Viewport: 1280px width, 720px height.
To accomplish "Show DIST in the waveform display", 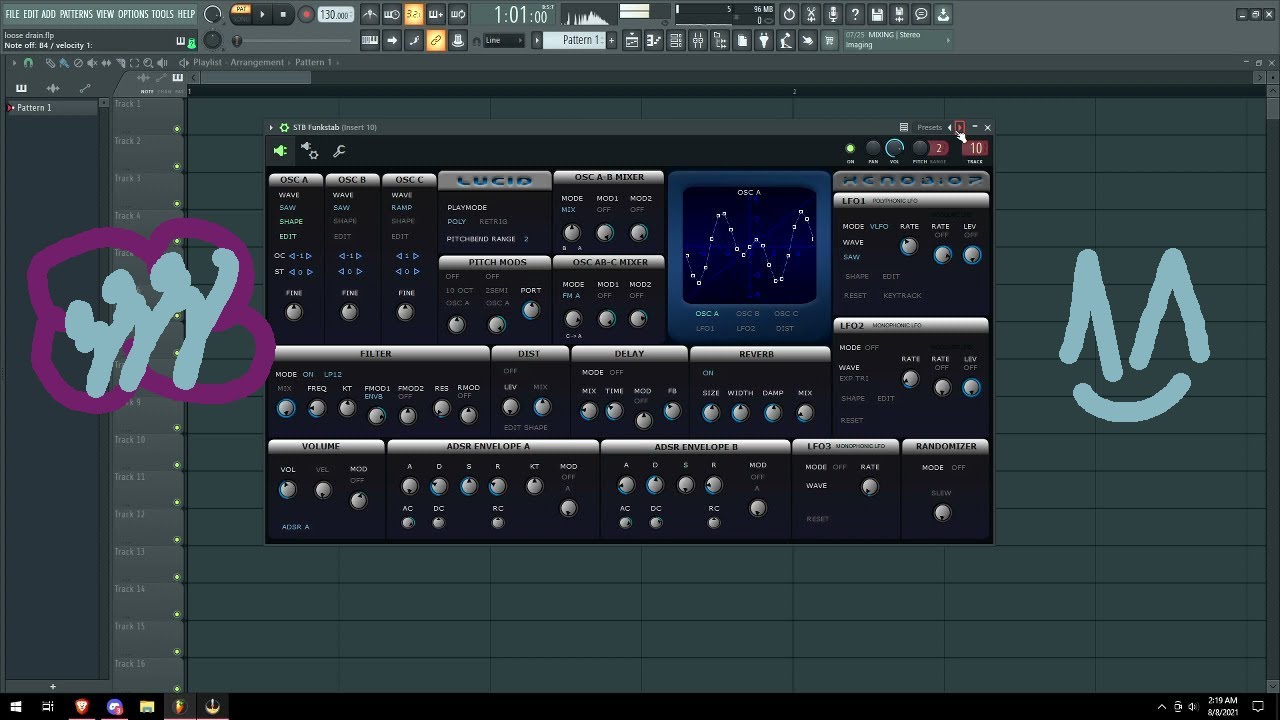I will click(x=785, y=329).
